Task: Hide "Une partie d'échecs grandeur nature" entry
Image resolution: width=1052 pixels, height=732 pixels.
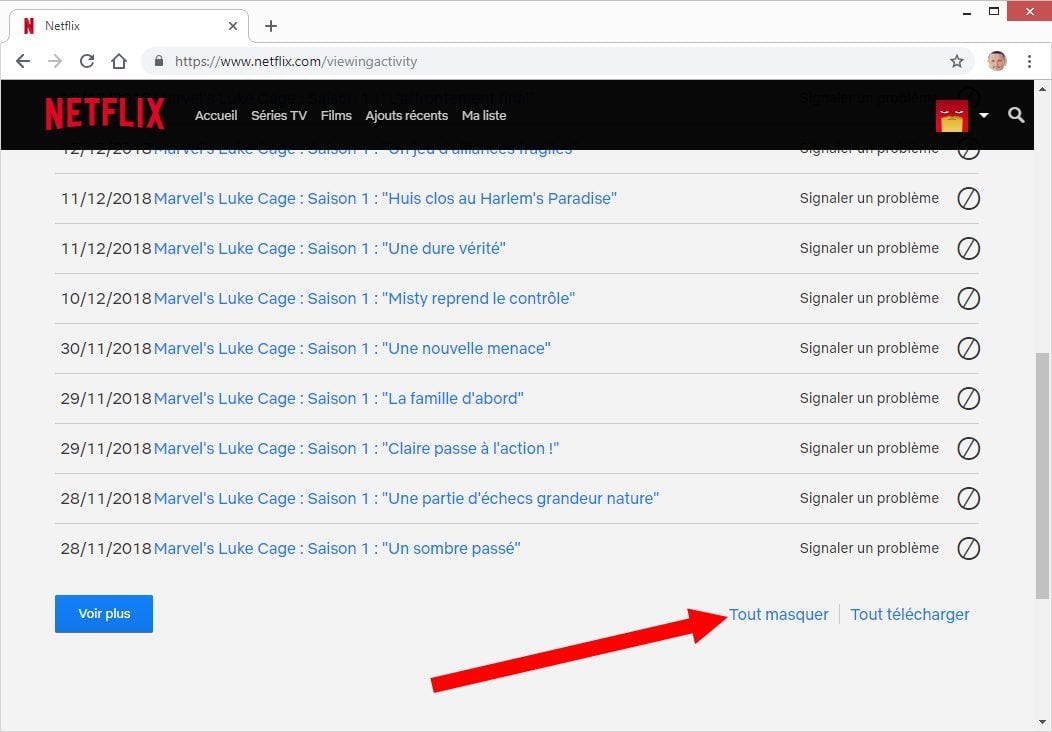Action: pos(968,499)
